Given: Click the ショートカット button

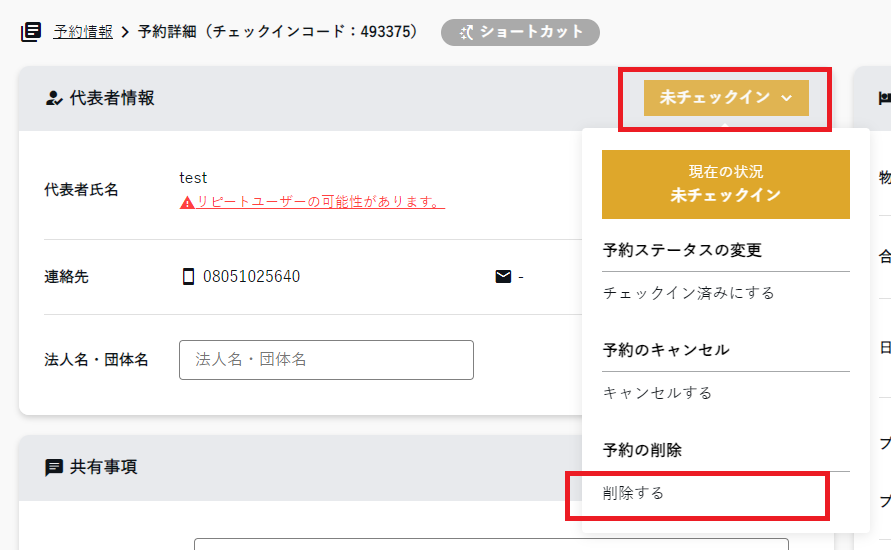Looking at the screenshot, I should 520,32.
